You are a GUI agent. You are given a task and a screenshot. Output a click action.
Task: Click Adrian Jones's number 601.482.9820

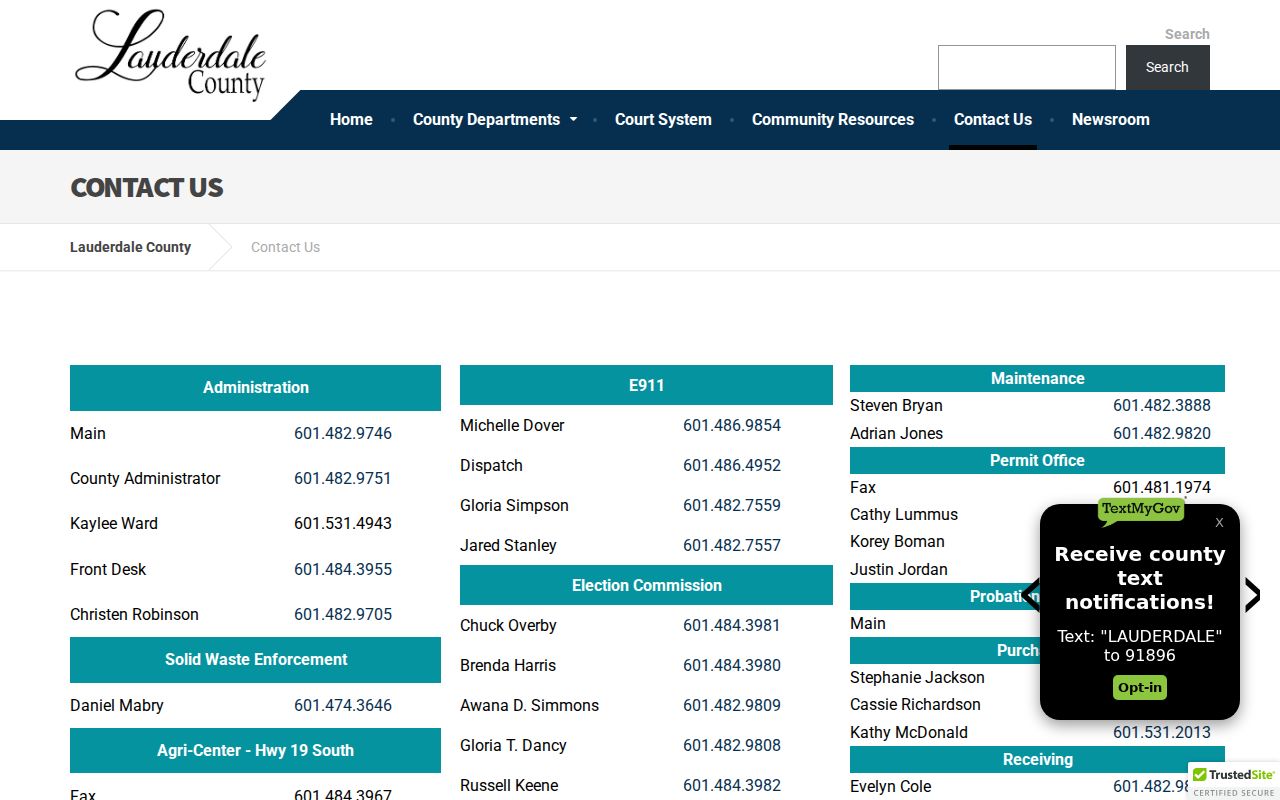(1162, 433)
